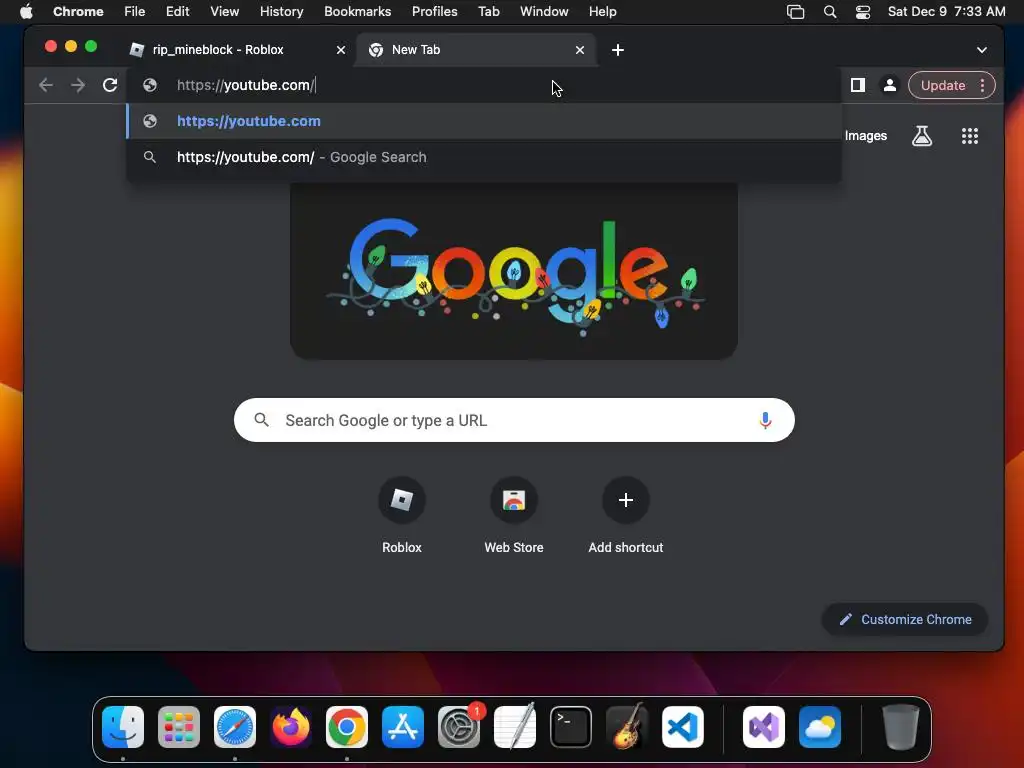Open the Google Search Labs flask icon
The height and width of the screenshot is (768, 1024).
921,136
